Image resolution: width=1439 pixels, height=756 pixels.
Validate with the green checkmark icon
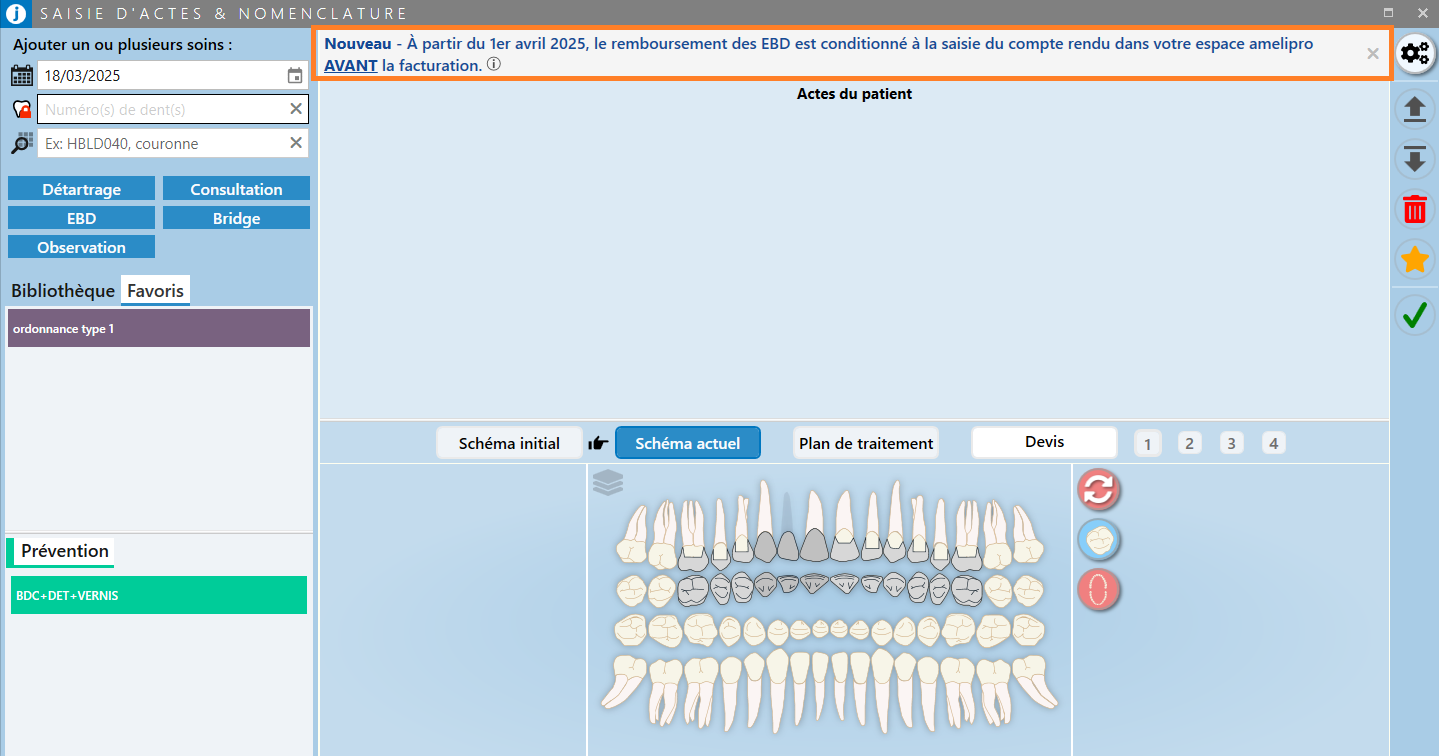click(1414, 316)
